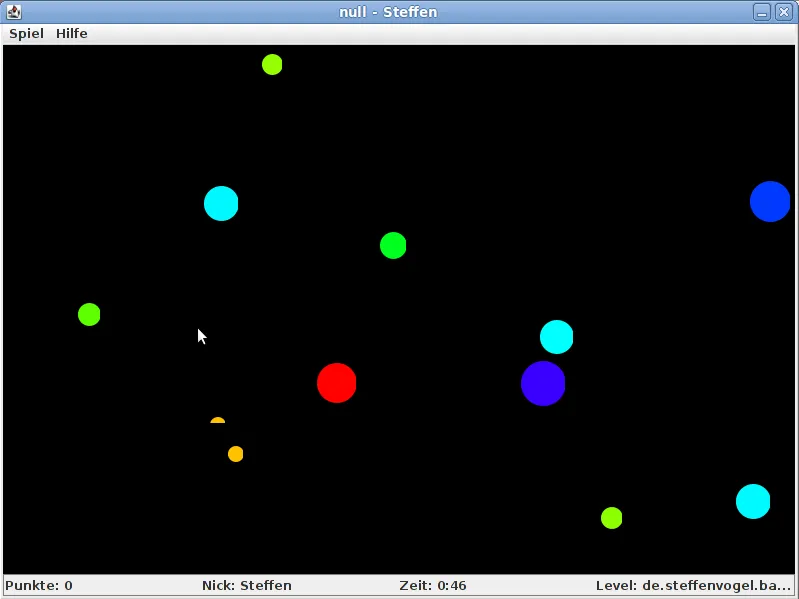Click the Java window icon in title bar
This screenshot has height=599, width=799.
tap(14, 12)
